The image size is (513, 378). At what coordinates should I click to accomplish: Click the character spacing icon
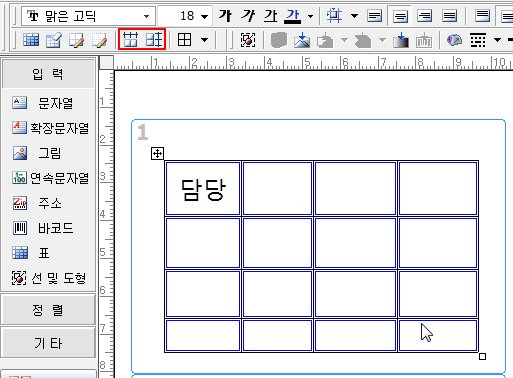pyautogui.click(x=334, y=15)
